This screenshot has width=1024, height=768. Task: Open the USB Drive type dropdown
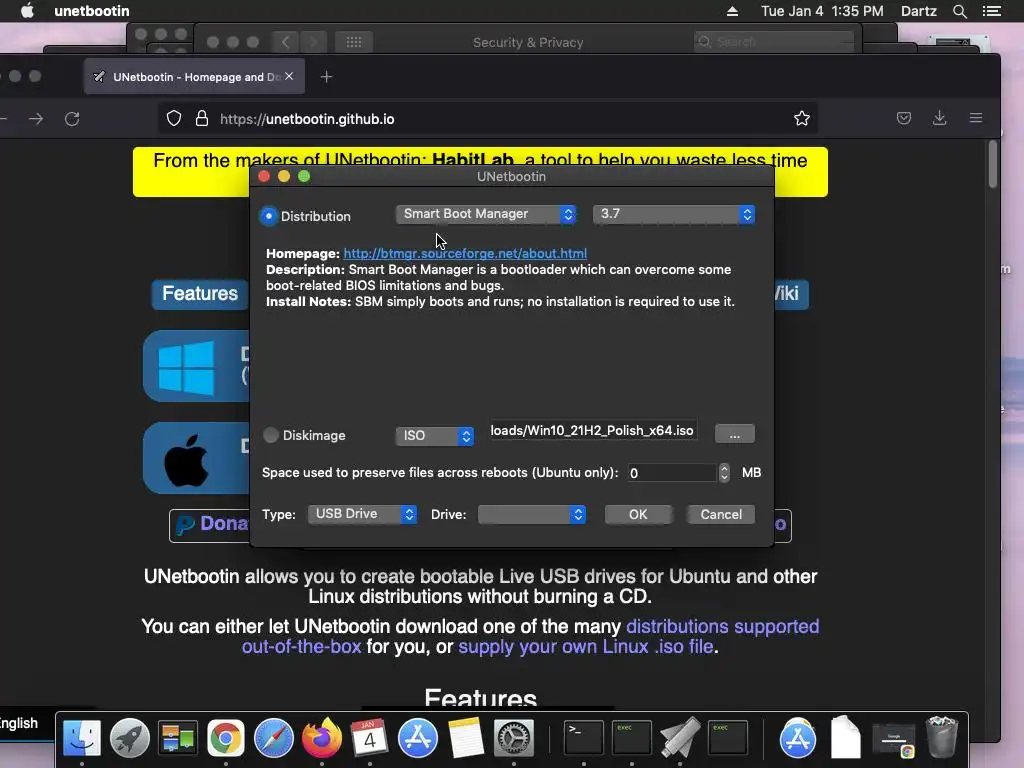[x=362, y=514]
